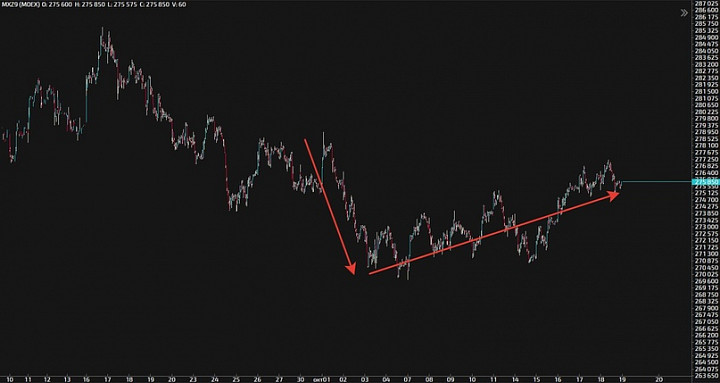720x383 pixels.
Task: Click the 08 date label on time axis
Action: pyautogui.click(x=429, y=379)
